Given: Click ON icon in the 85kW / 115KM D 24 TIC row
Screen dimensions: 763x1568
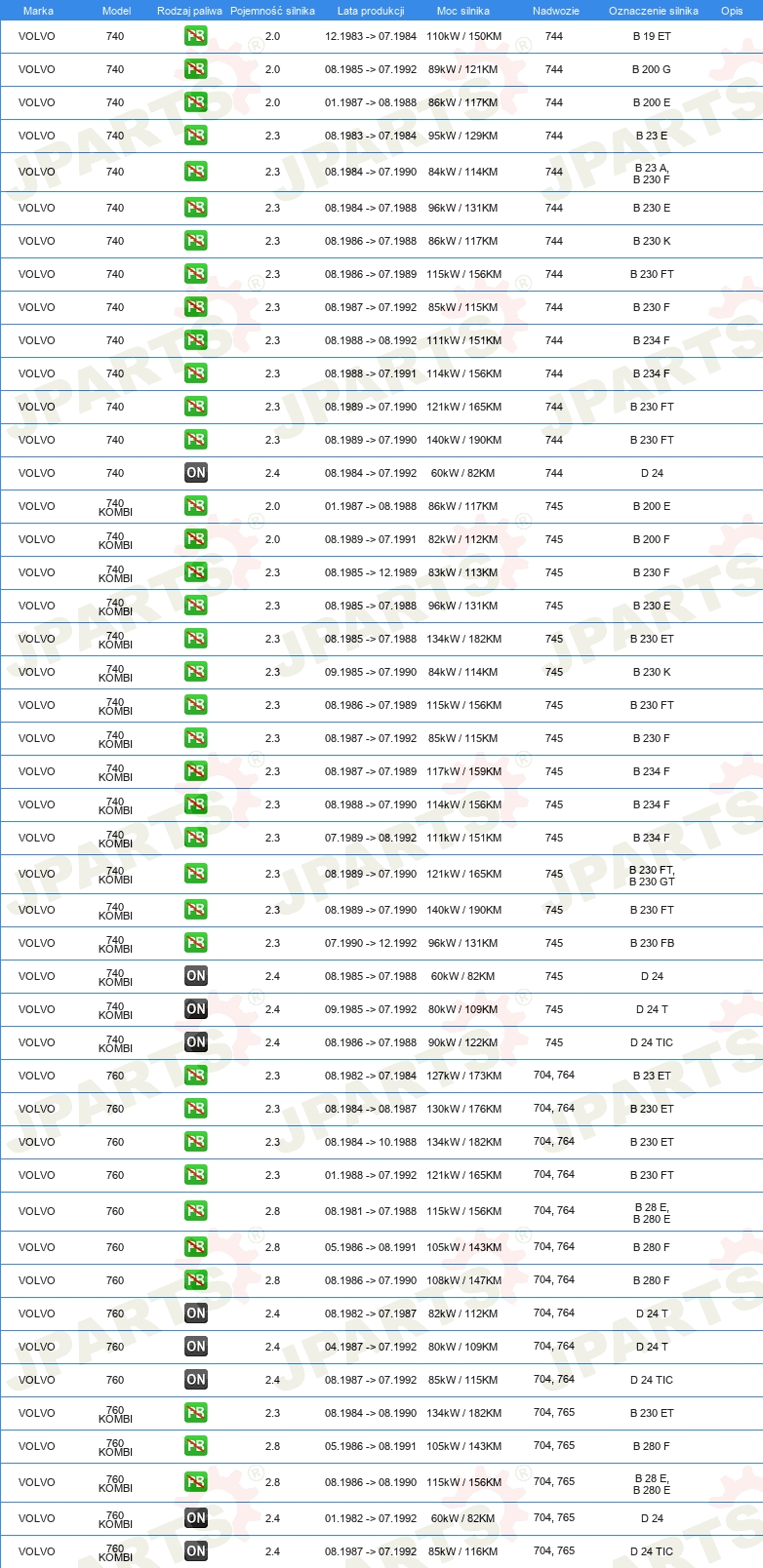Looking at the screenshot, I should point(196,1380).
